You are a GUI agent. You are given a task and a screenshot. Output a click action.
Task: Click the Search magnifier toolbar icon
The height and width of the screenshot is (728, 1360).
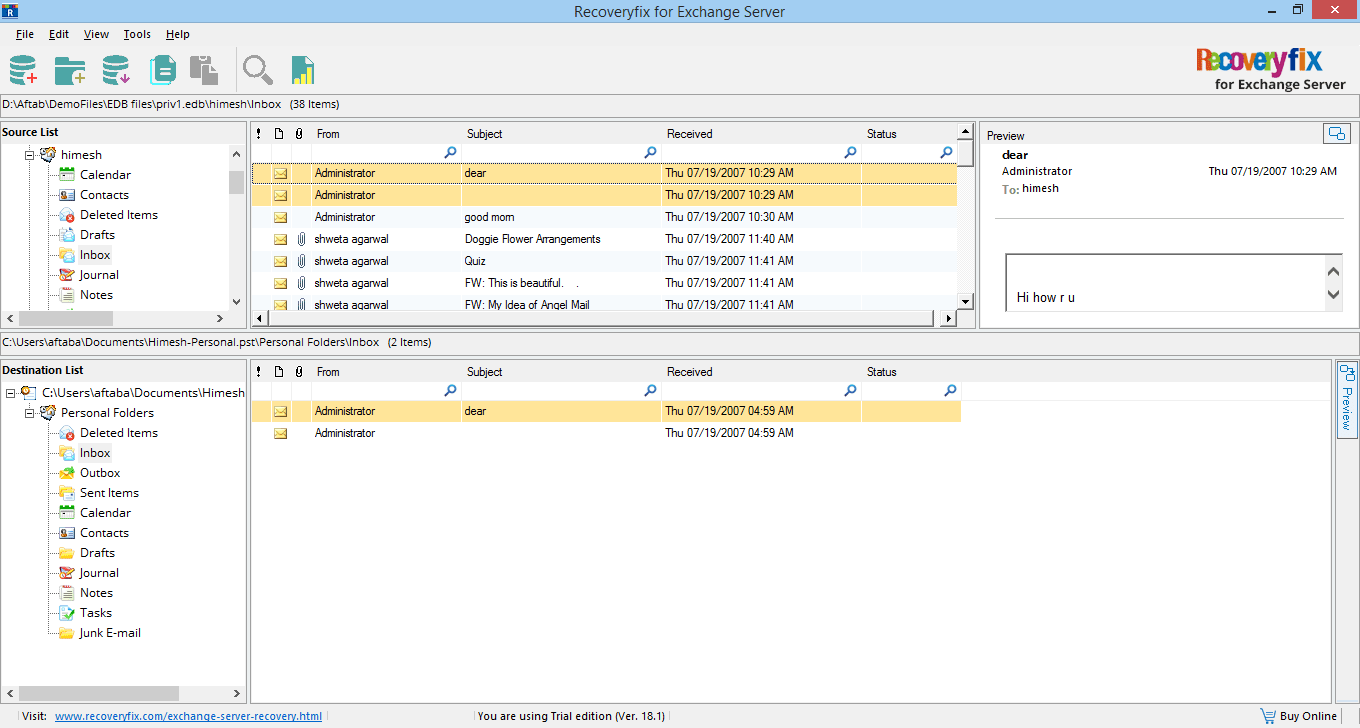(258, 70)
